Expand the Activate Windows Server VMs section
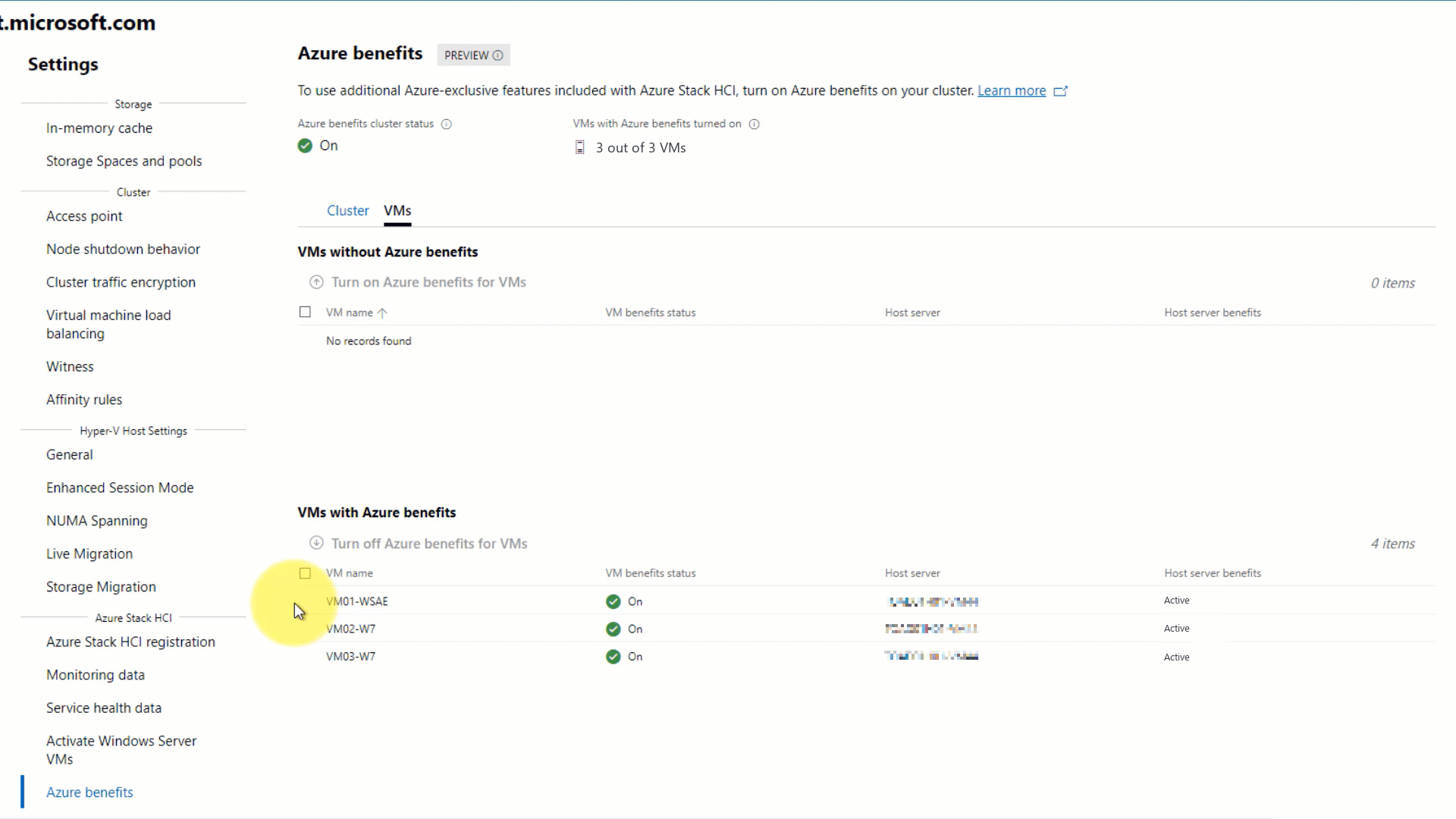Viewport: 1456px width, 819px height. pyautogui.click(x=121, y=749)
